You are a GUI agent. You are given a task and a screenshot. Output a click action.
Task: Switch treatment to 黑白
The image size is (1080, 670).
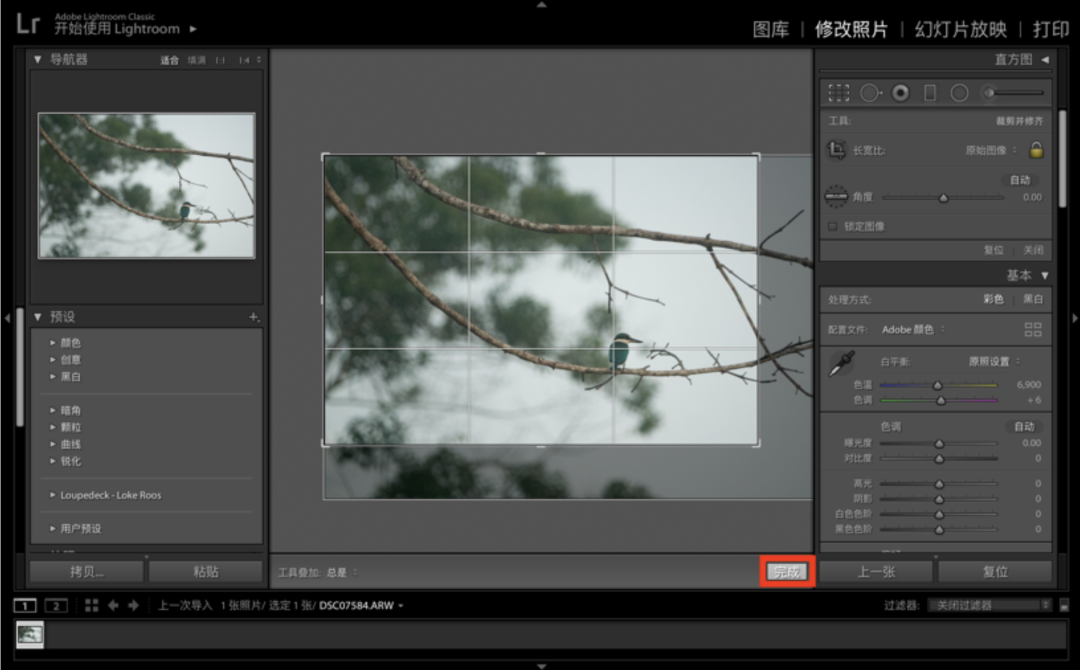tap(1033, 299)
